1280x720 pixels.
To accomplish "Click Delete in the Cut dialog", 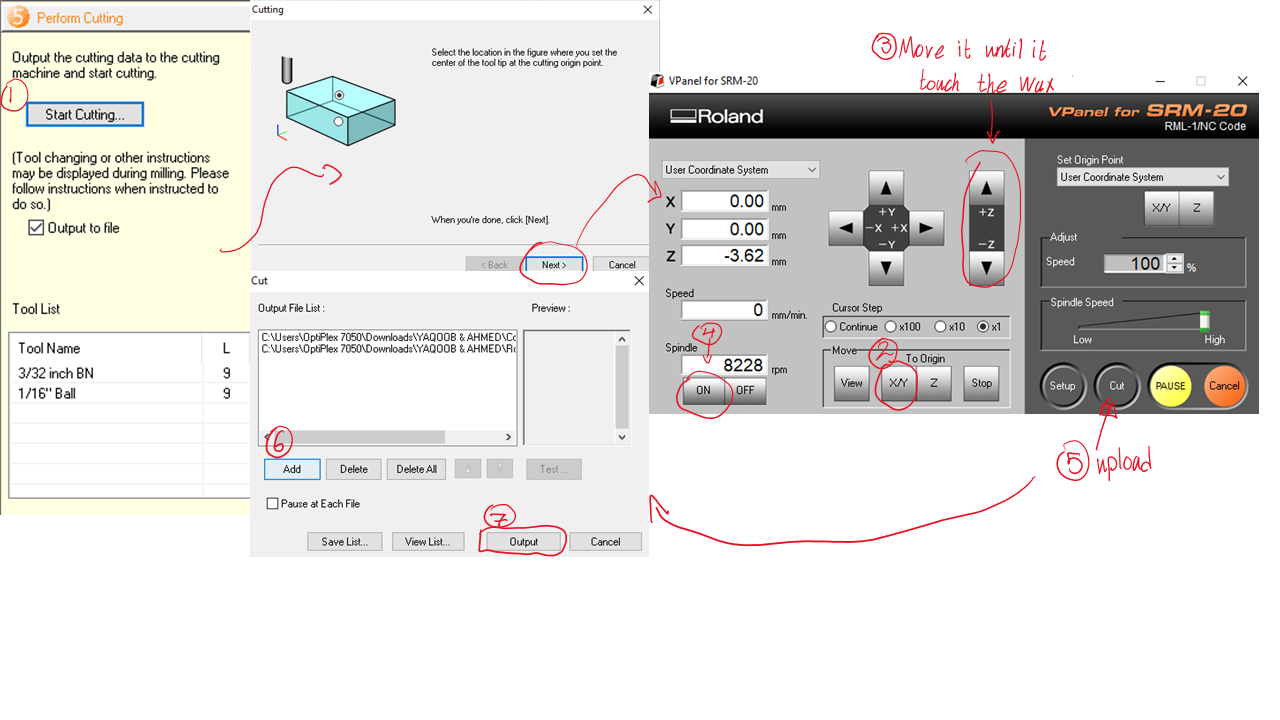I will point(353,469).
